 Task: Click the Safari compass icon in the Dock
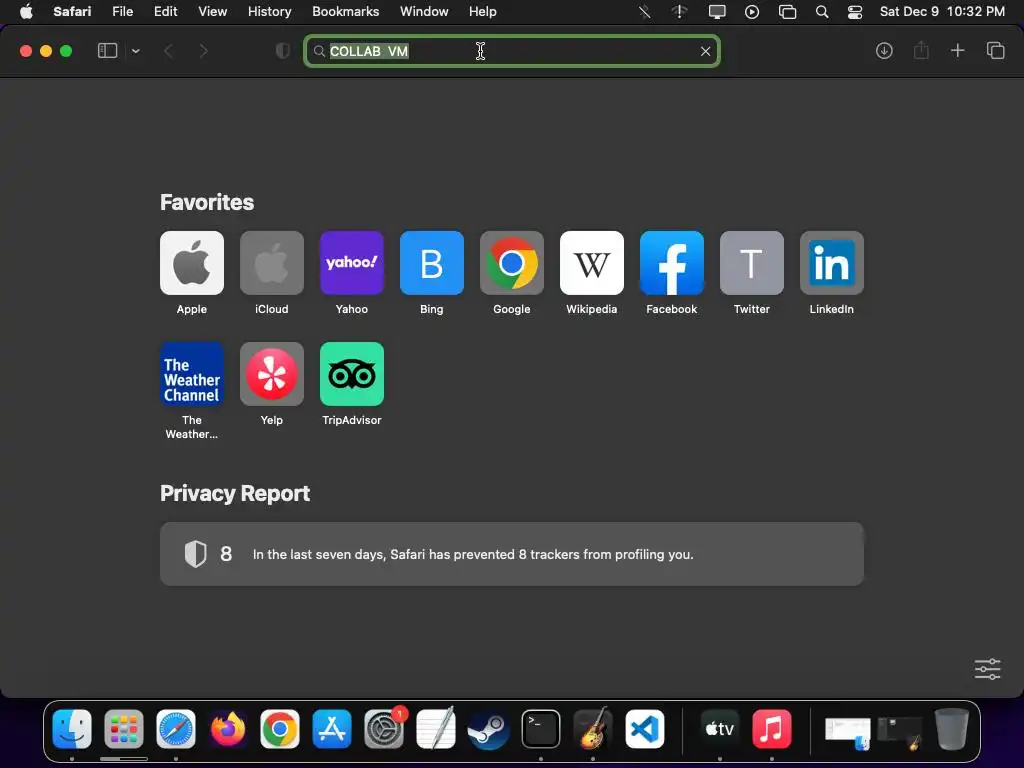coord(176,728)
